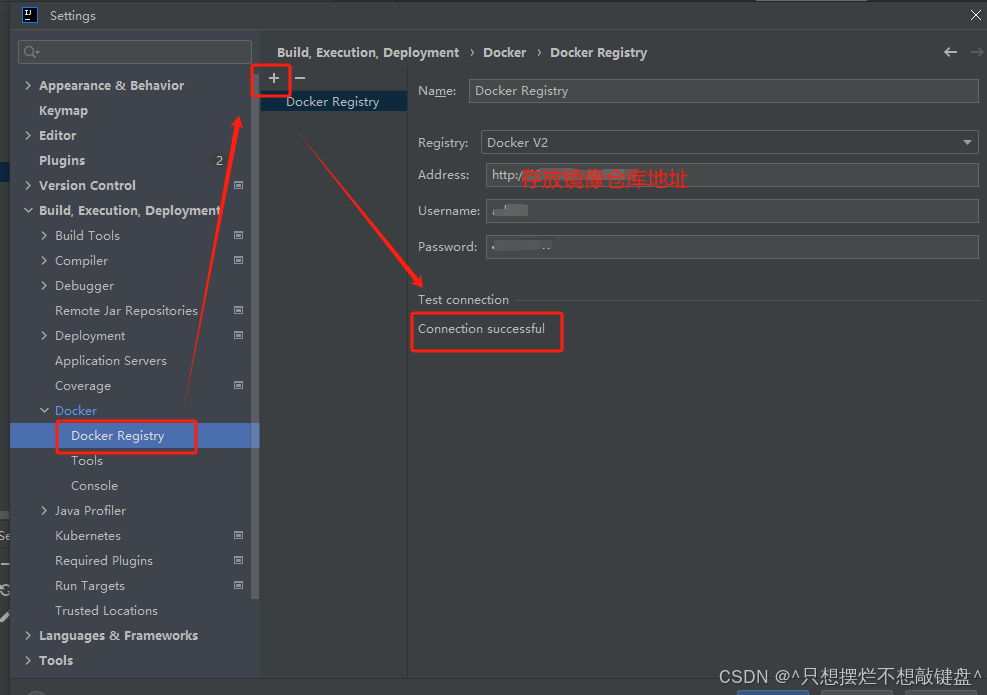Image resolution: width=987 pixels, height=695 pixels.
Task: Expand the Debugger node
Action: tap(44, 285)
